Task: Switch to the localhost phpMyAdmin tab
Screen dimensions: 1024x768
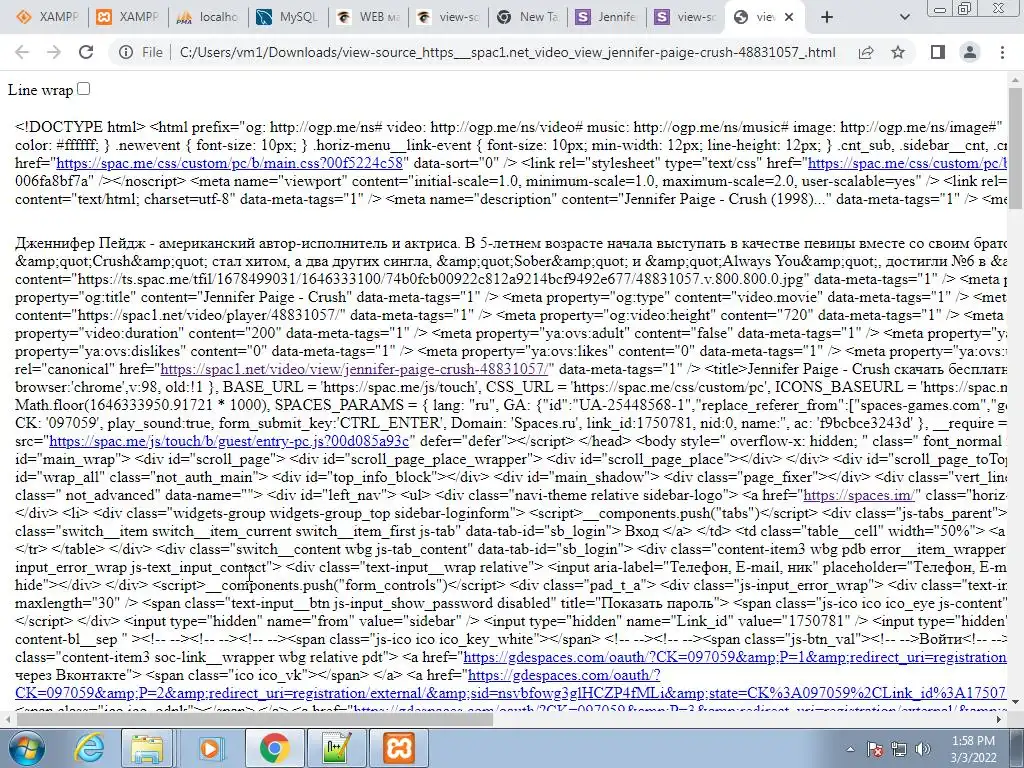Action: (x=208, y=17)
